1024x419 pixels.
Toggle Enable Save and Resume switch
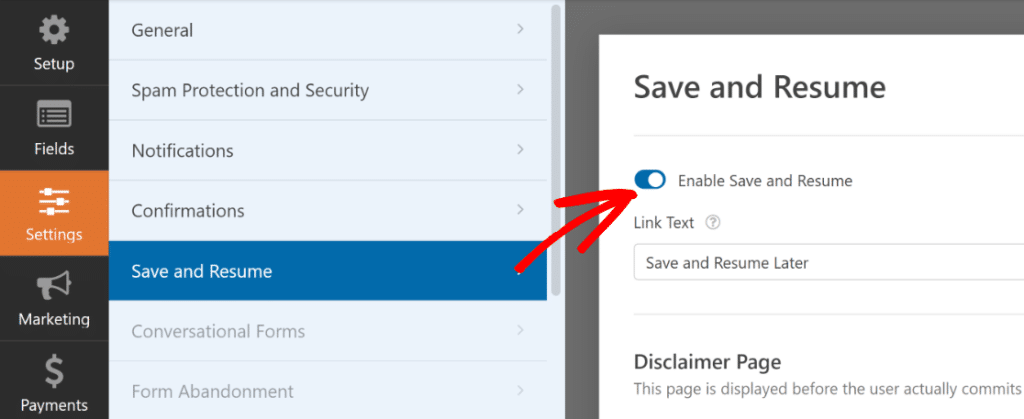pyautogui.click(x=650, y=180)
